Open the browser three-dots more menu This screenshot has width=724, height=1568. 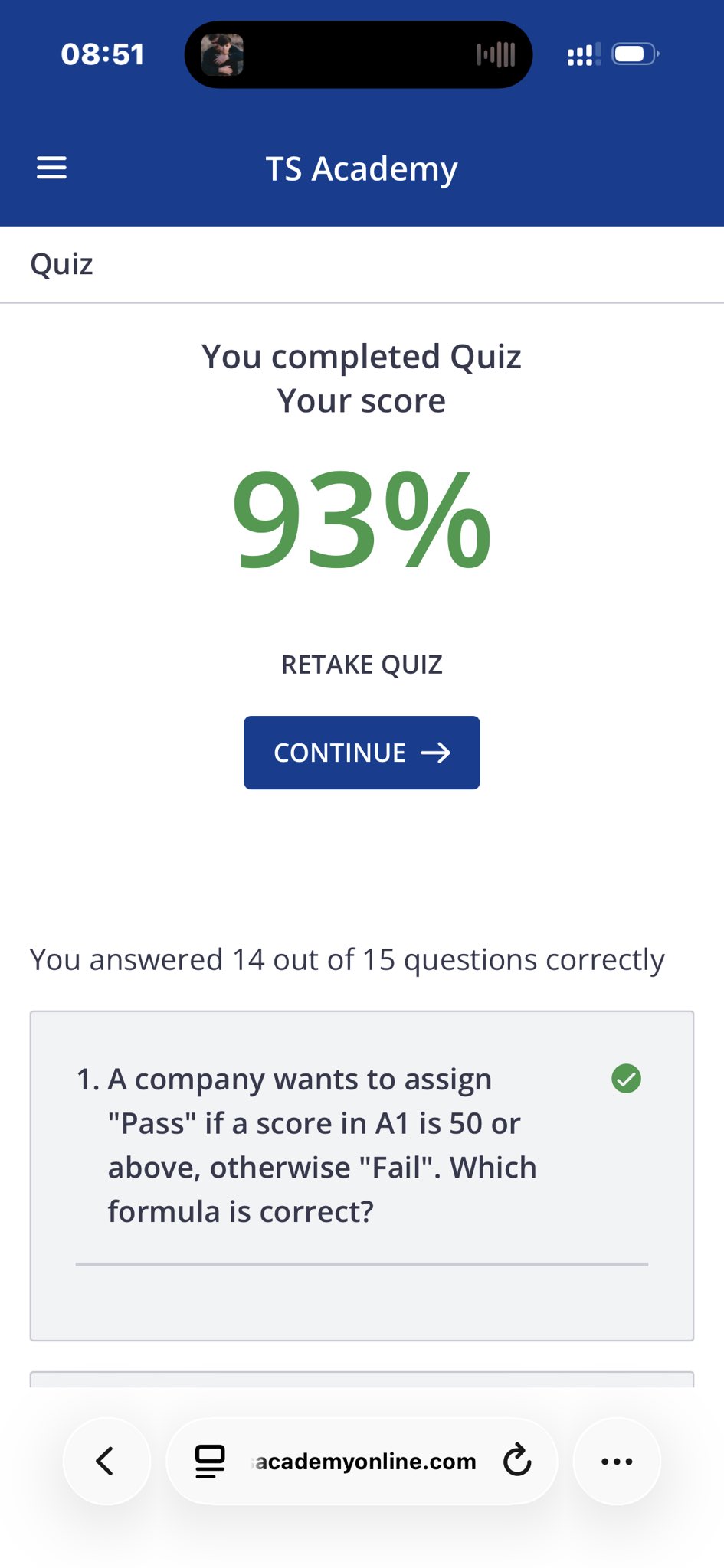click(617, 1461)
